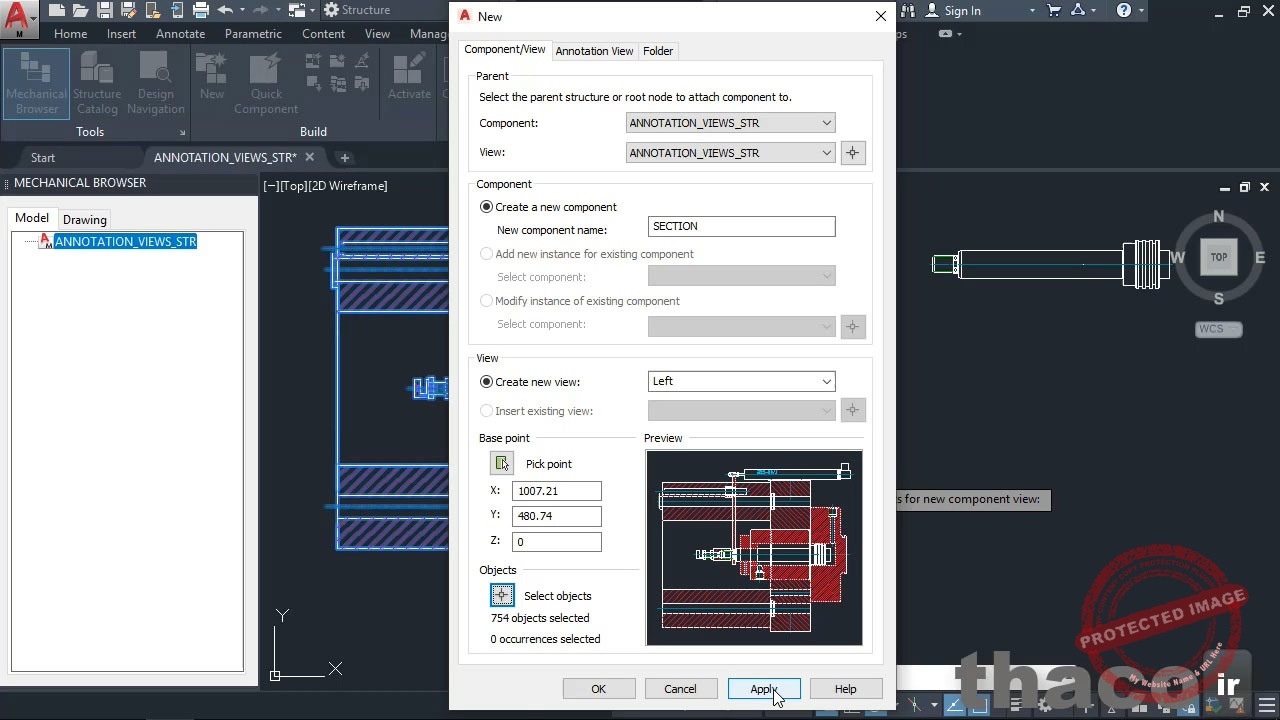1280x720 pixels.
Task: Click the Quick Component ribbon button
Action: (x=266, y=85)
